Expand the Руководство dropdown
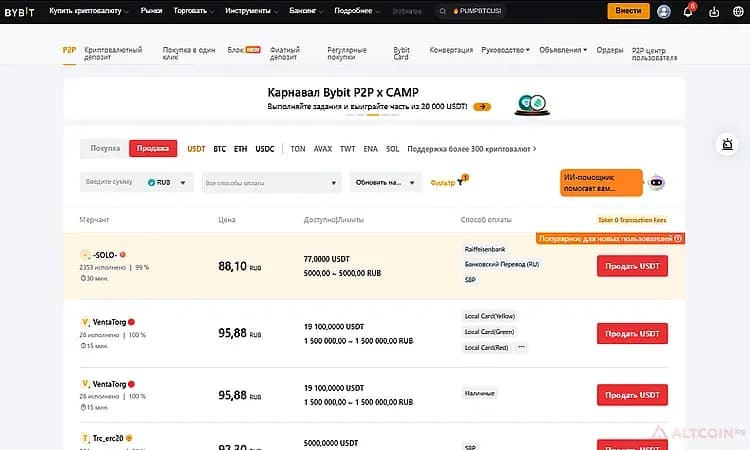Image resolution: width=750 pixels, height=450 pixels. coord(505,50)
